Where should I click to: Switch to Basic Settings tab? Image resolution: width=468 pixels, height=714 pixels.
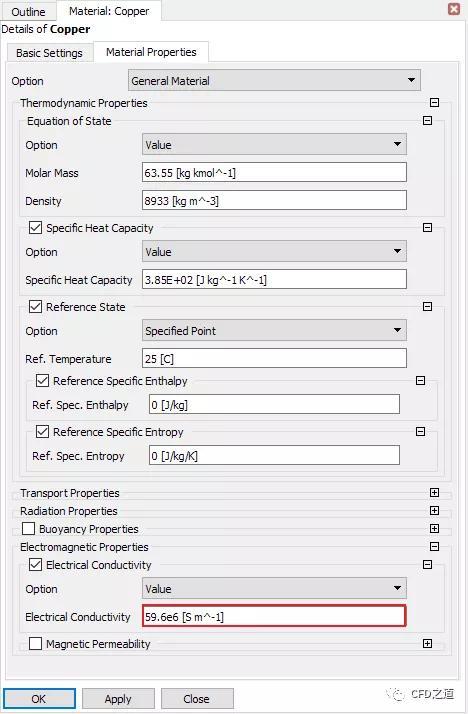click(x=49, y=53)
